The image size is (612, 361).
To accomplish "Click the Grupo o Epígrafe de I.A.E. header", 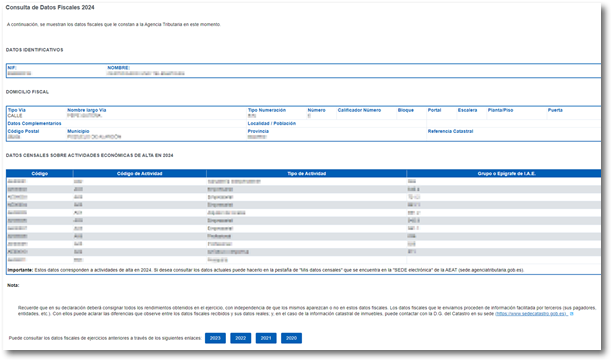I will coord(506,173).
